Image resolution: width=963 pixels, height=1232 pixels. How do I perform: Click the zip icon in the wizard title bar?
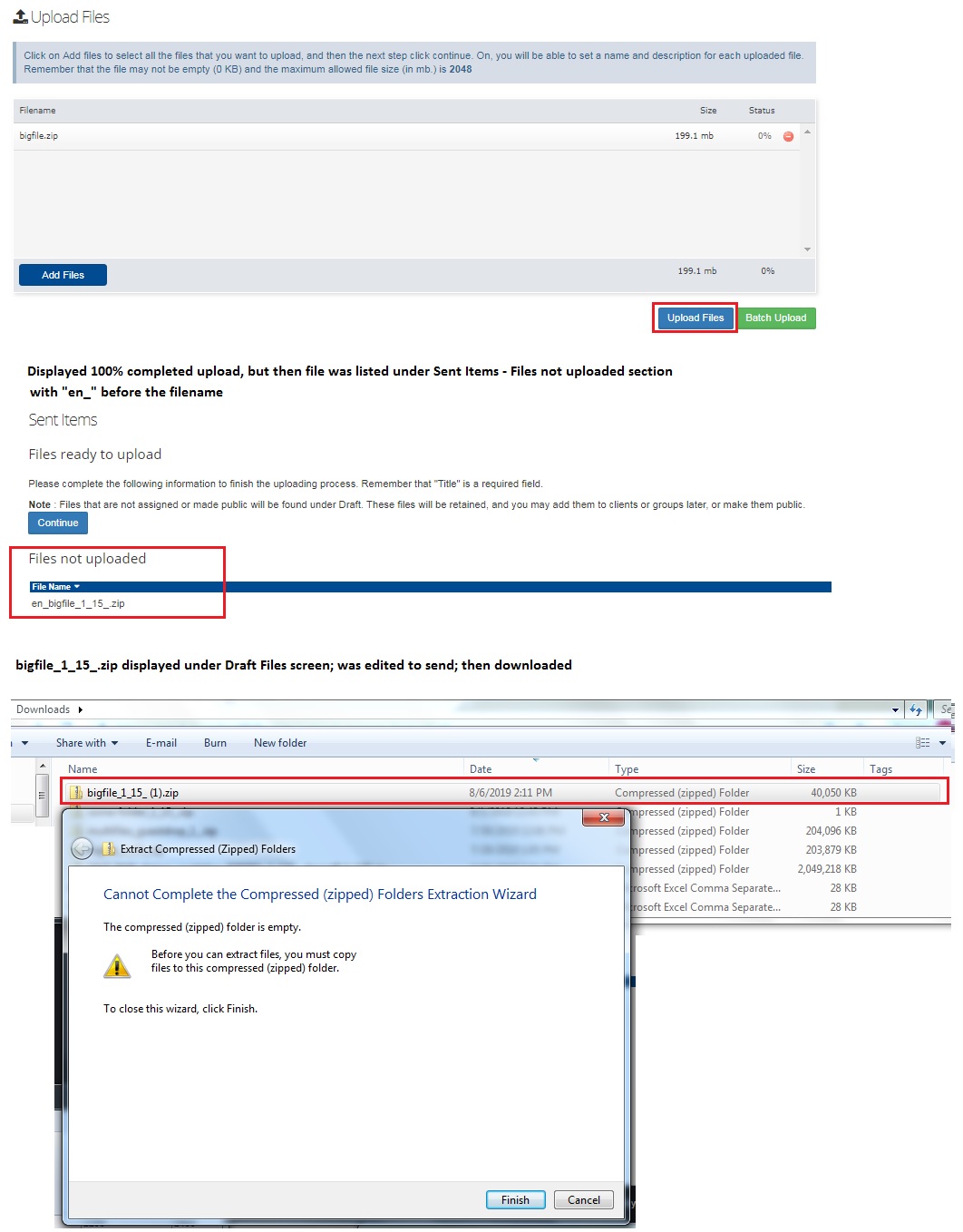(106, 849)
